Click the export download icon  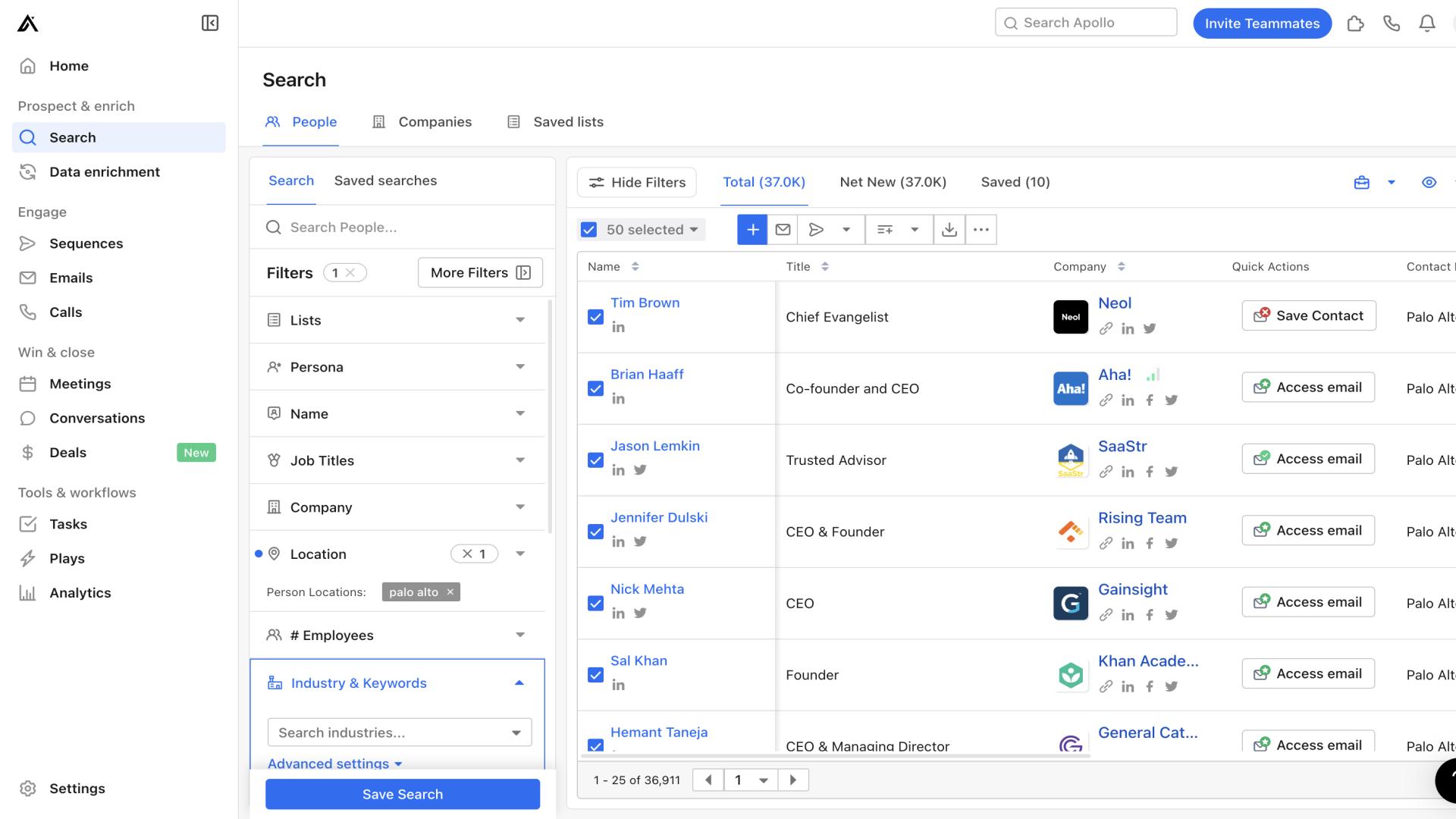[949, 230]
